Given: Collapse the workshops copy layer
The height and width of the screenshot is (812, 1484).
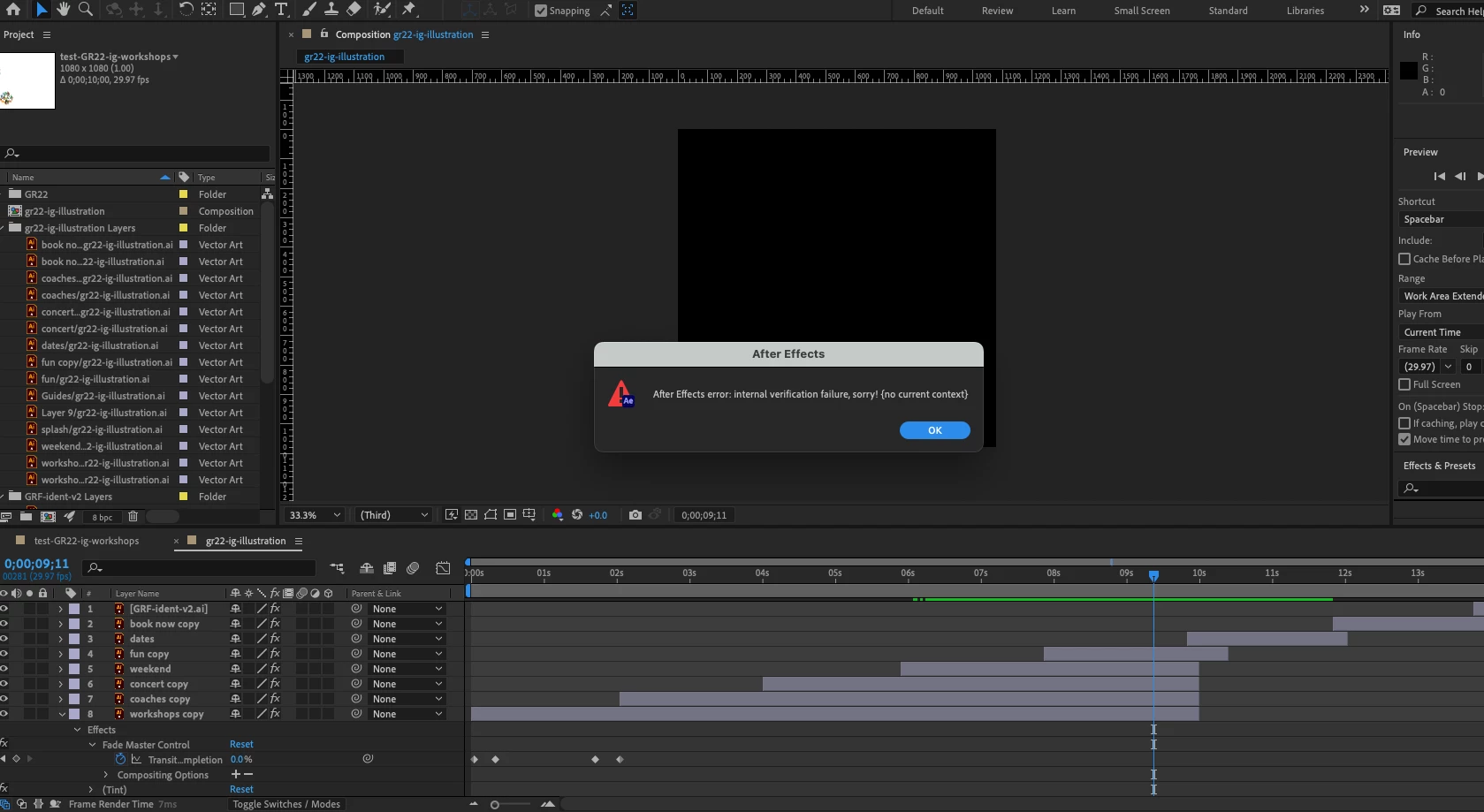Looking at the screenshot, I should tap(62, 714).
